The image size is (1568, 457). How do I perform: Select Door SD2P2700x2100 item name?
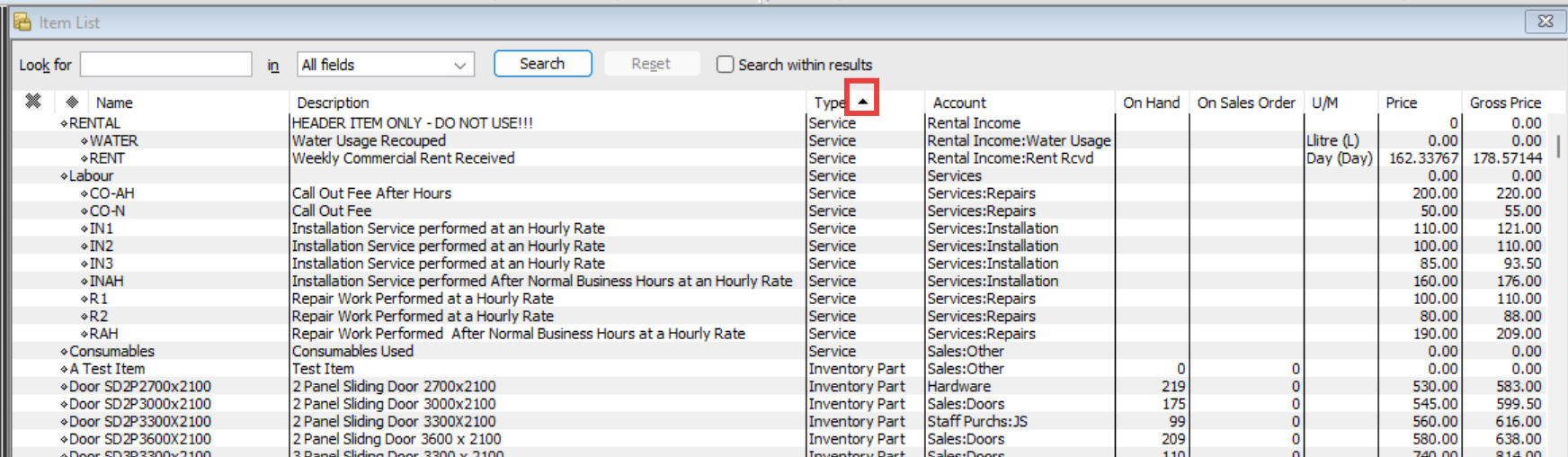click(140, 387)
